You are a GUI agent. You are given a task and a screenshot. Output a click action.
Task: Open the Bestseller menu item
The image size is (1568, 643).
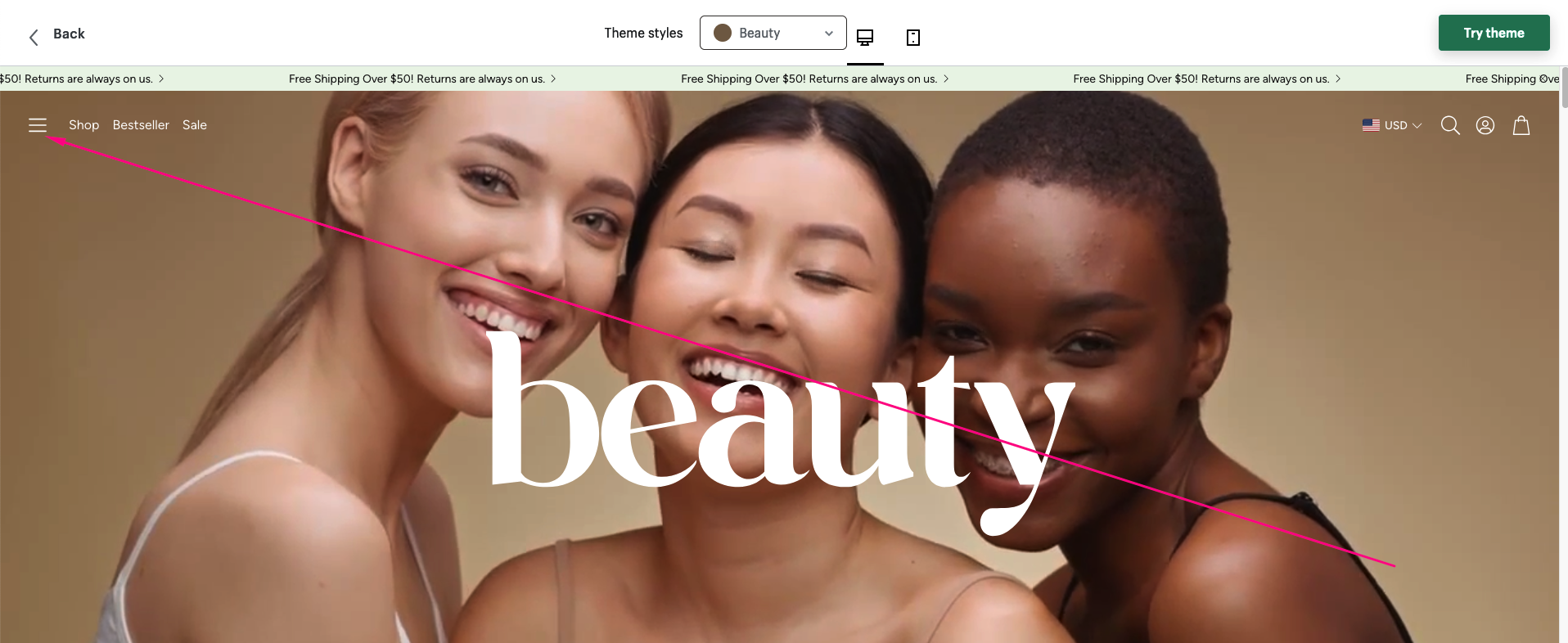click(141, 125)
